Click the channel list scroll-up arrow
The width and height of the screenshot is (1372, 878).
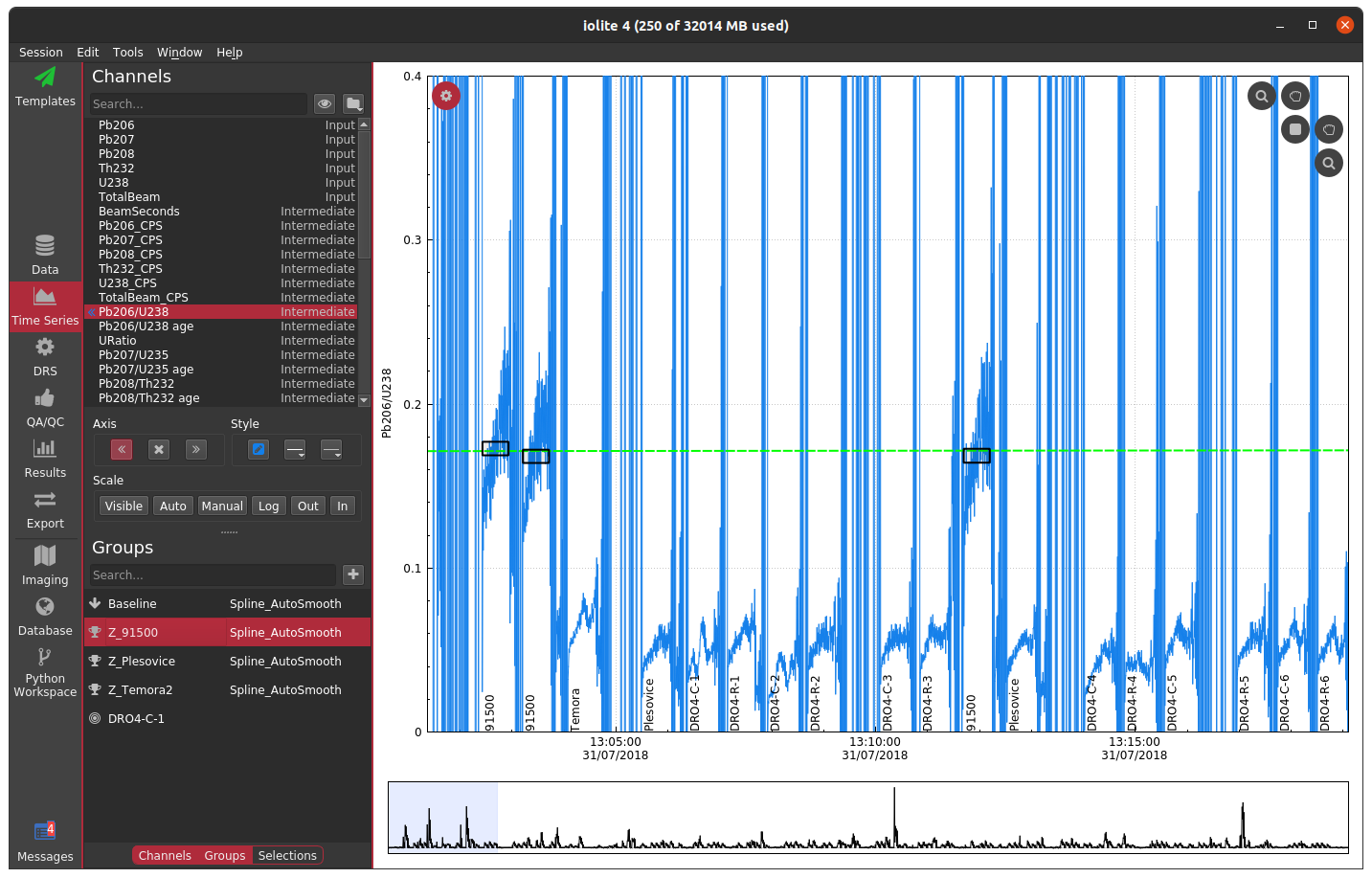364,124
